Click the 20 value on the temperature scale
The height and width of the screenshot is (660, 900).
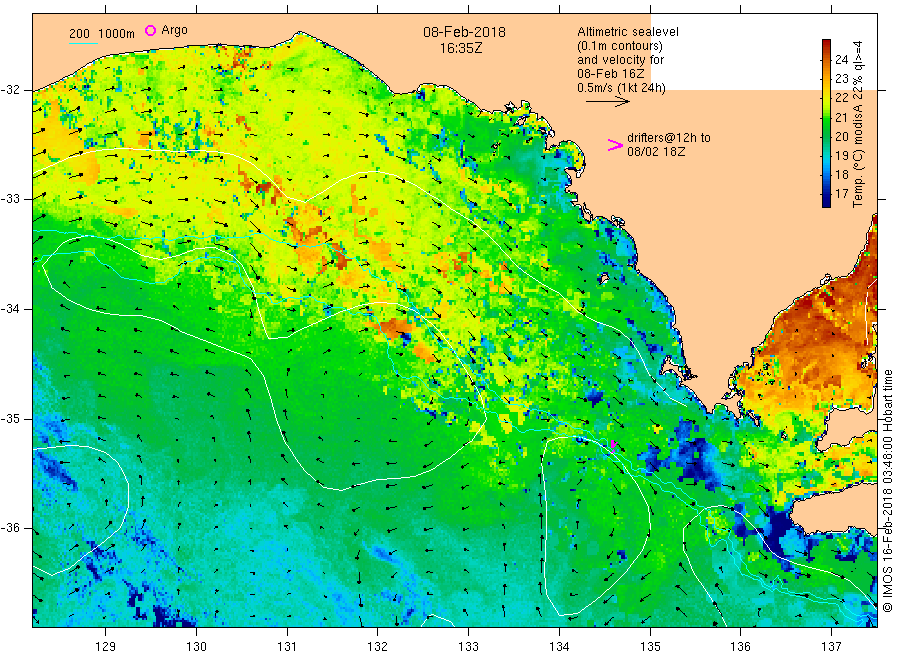coord(841,136)
